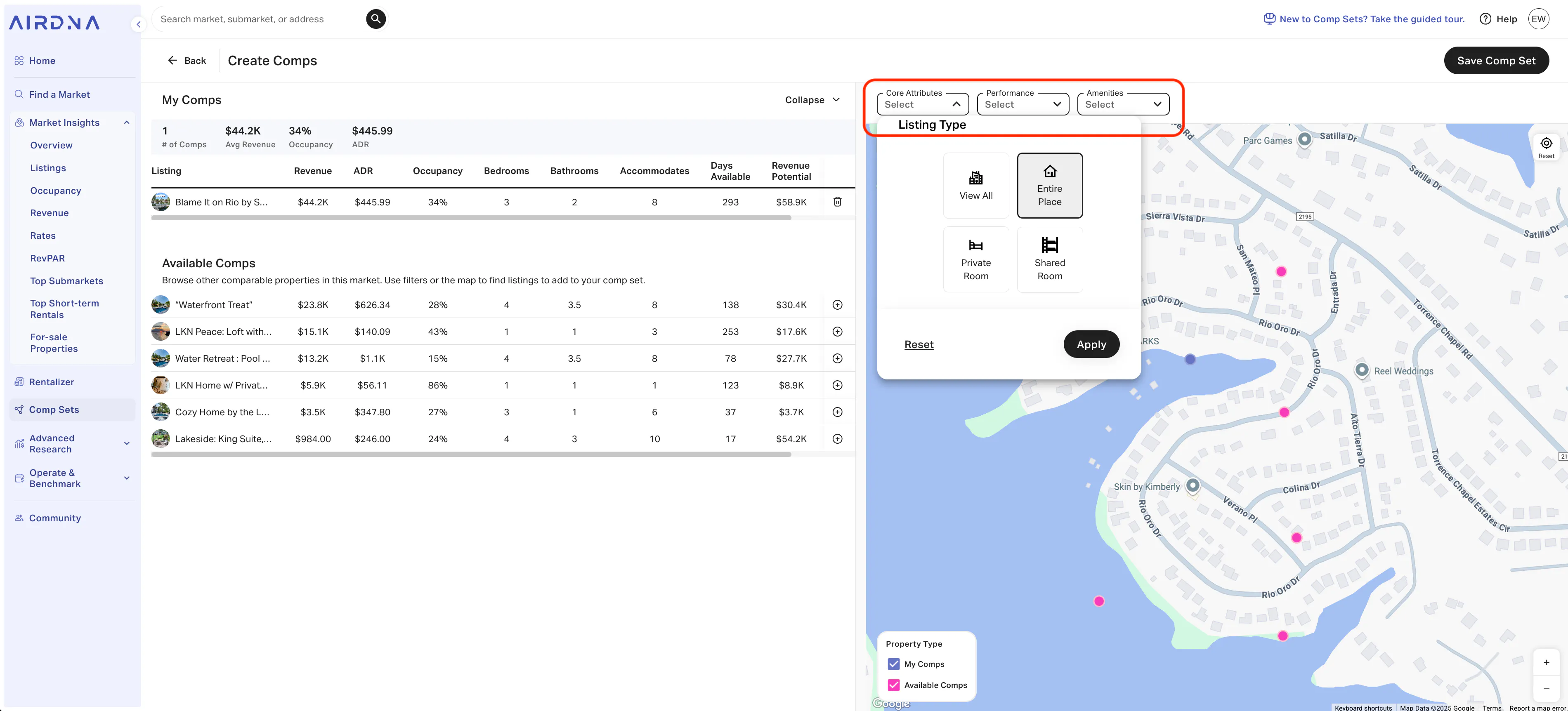1568x711 pixels.
Task: Open the Core Attributes dropdown
Action: click(922, 104)
